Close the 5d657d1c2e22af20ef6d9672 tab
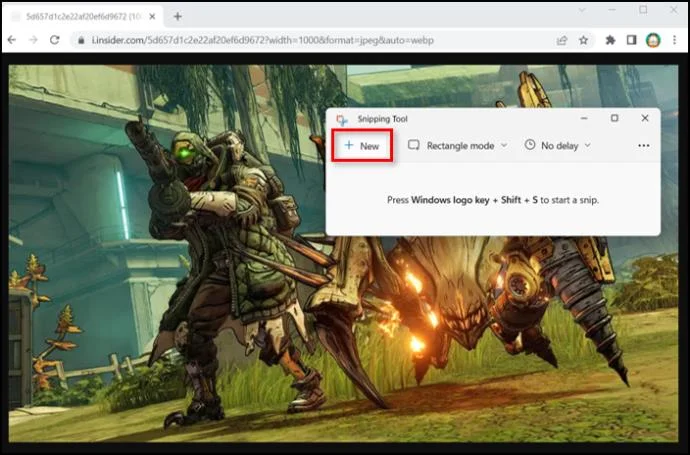 [152, 17]
